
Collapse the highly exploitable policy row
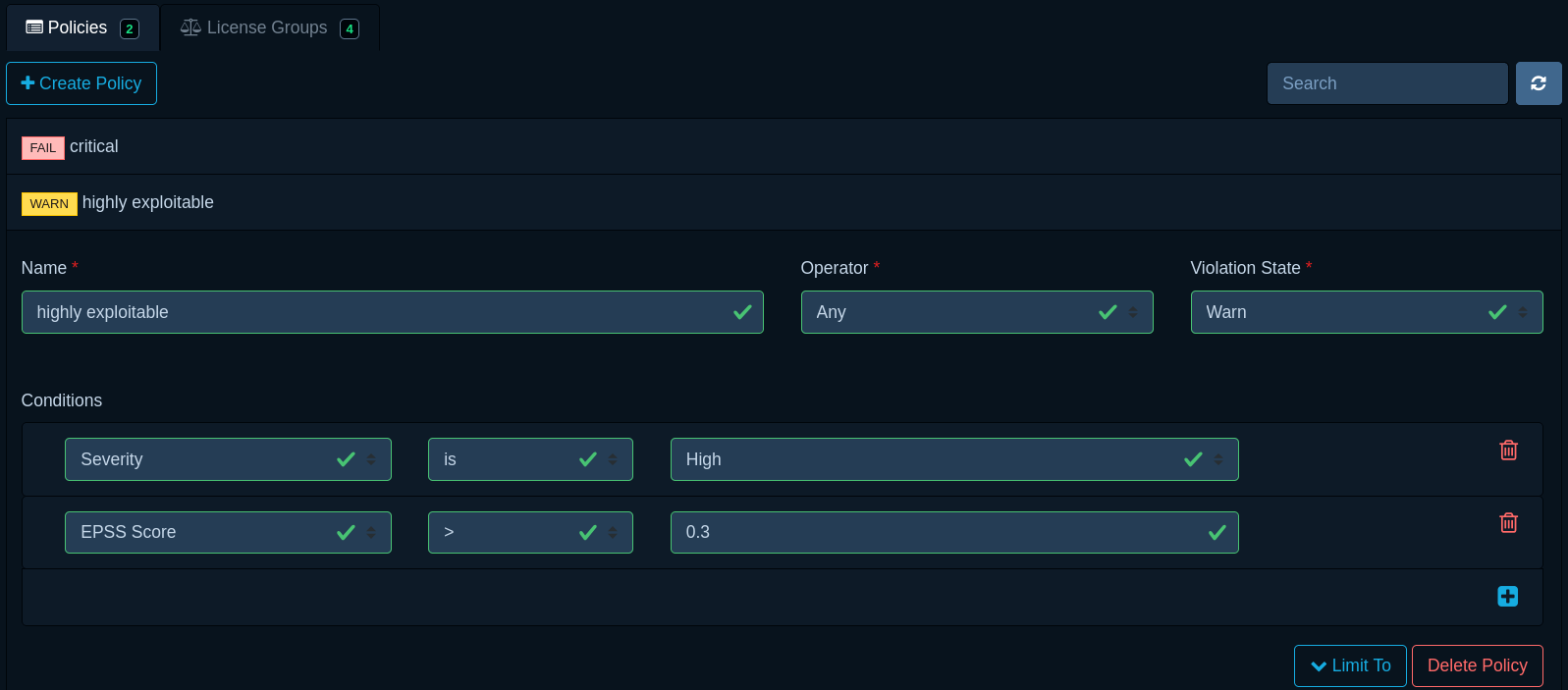(784, 202)
